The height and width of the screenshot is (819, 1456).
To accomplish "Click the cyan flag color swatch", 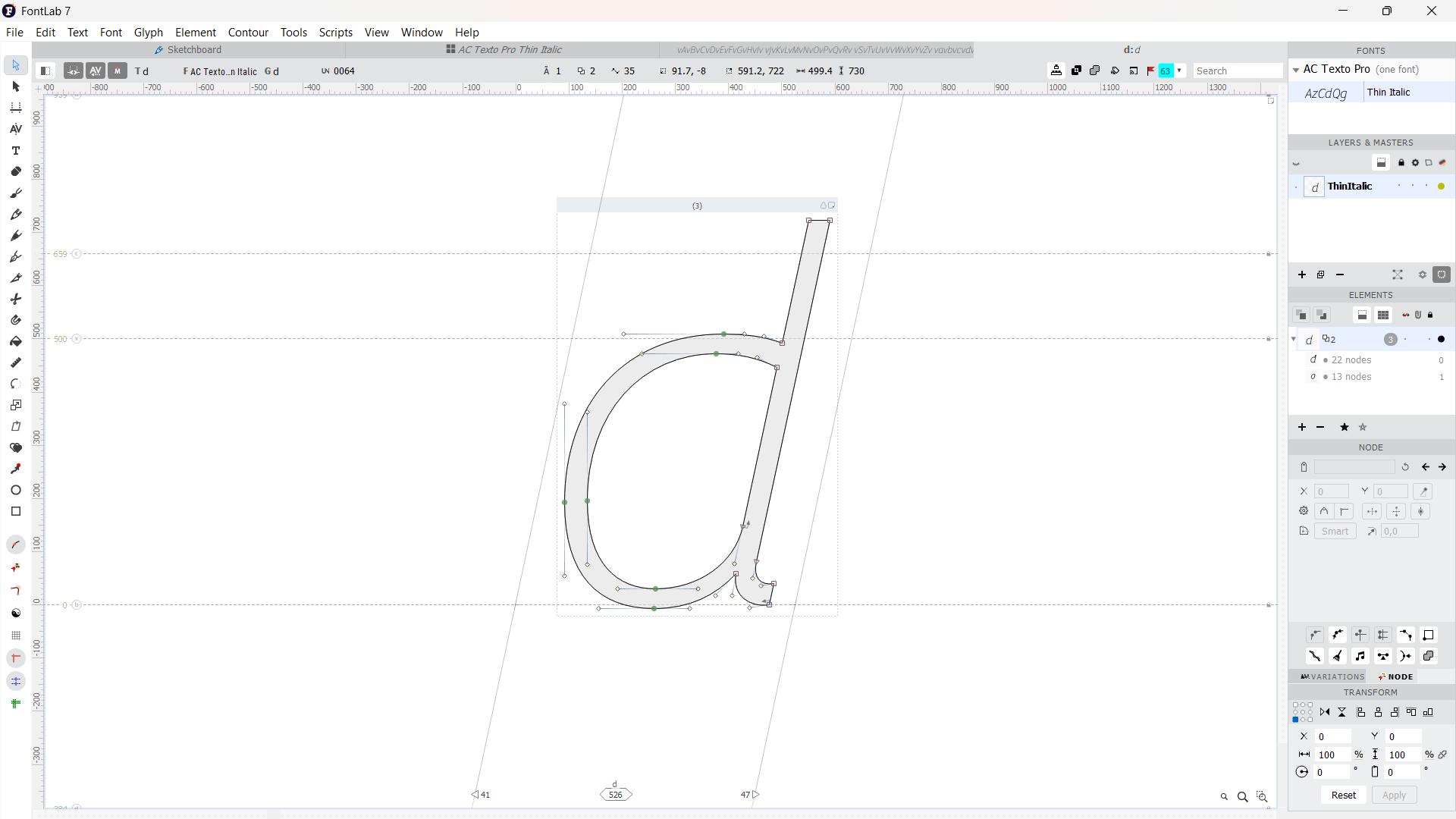I will click(x=1166, y=71).
